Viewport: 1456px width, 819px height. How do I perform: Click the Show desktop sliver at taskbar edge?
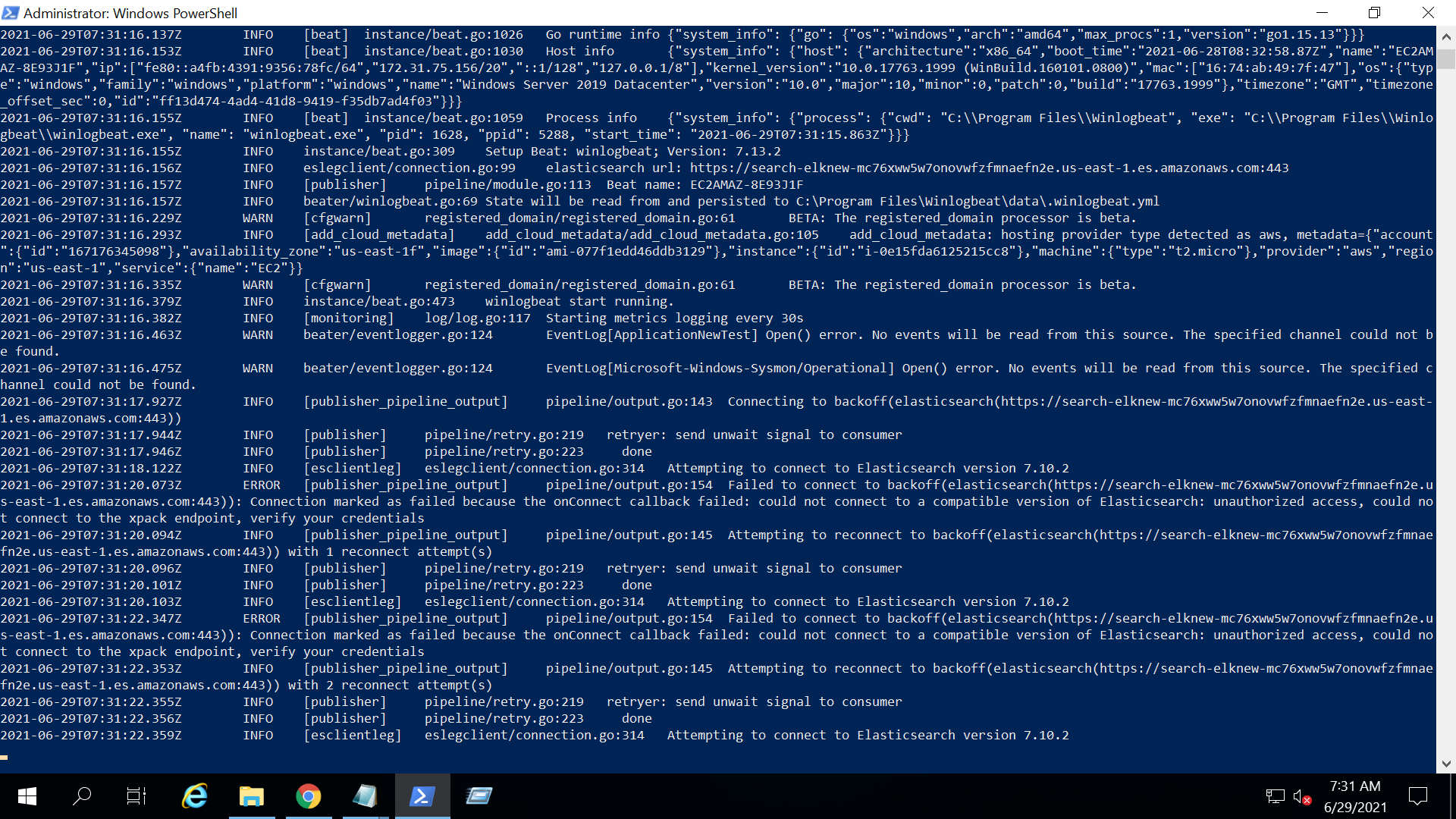pos(1452,796)
